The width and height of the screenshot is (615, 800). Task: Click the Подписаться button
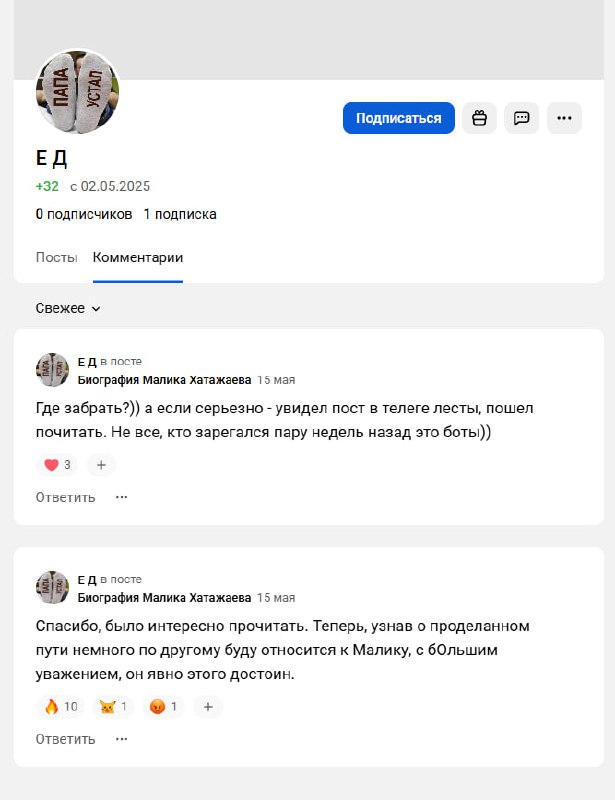click(x=398, y=118)
